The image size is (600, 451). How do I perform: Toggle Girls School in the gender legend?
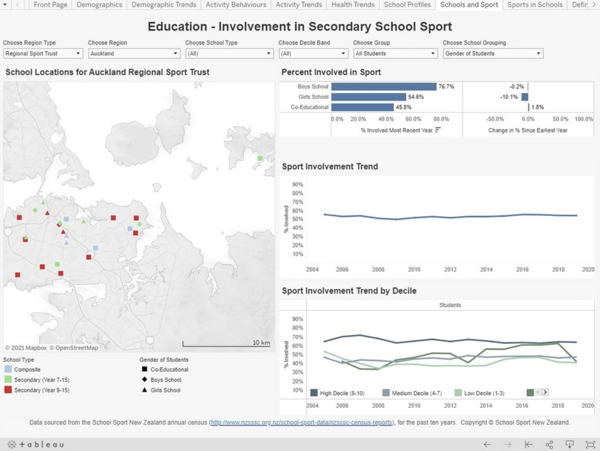click(x=163, y=390)
